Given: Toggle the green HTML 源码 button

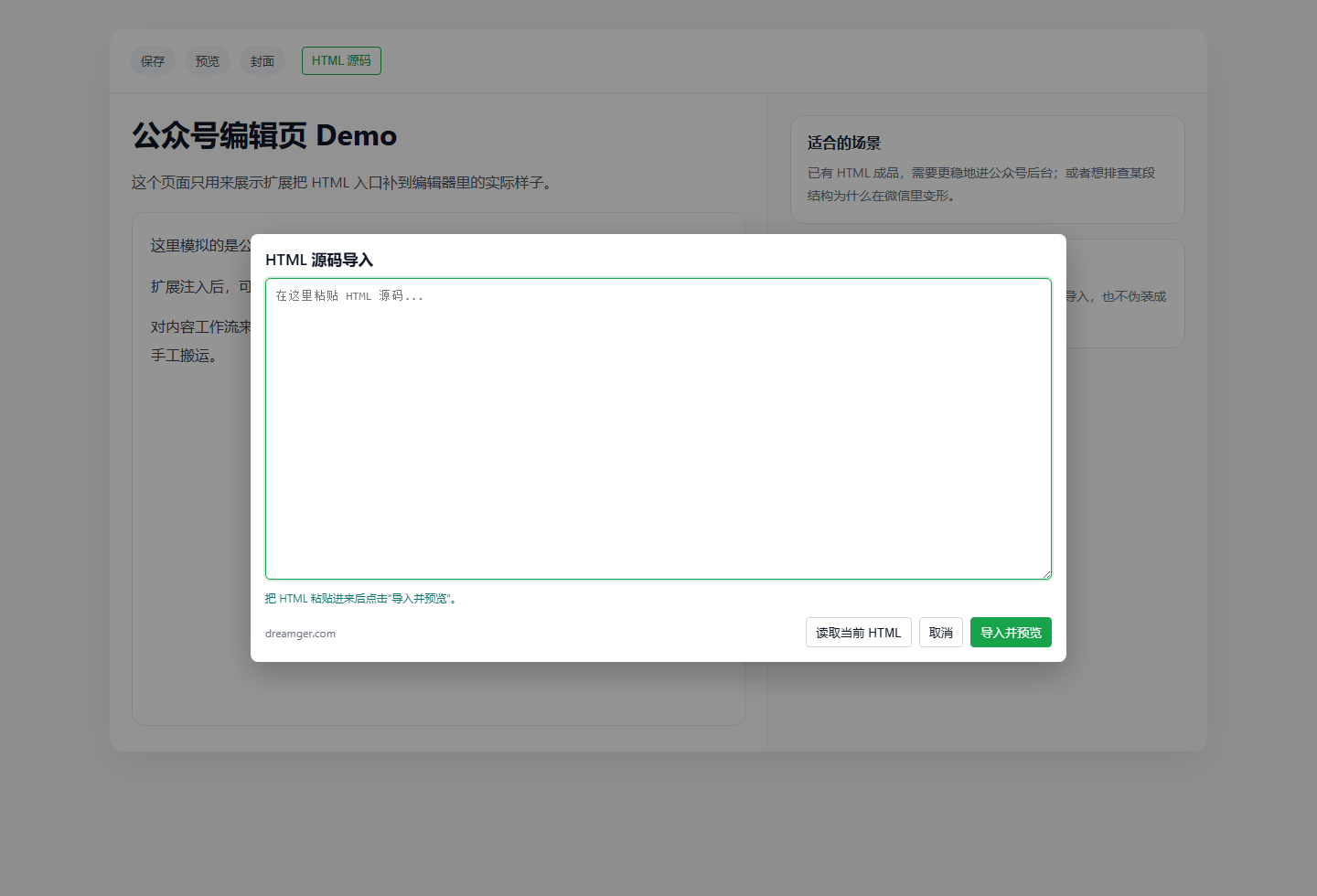Looking at the screenshot, I should [341, 60].
